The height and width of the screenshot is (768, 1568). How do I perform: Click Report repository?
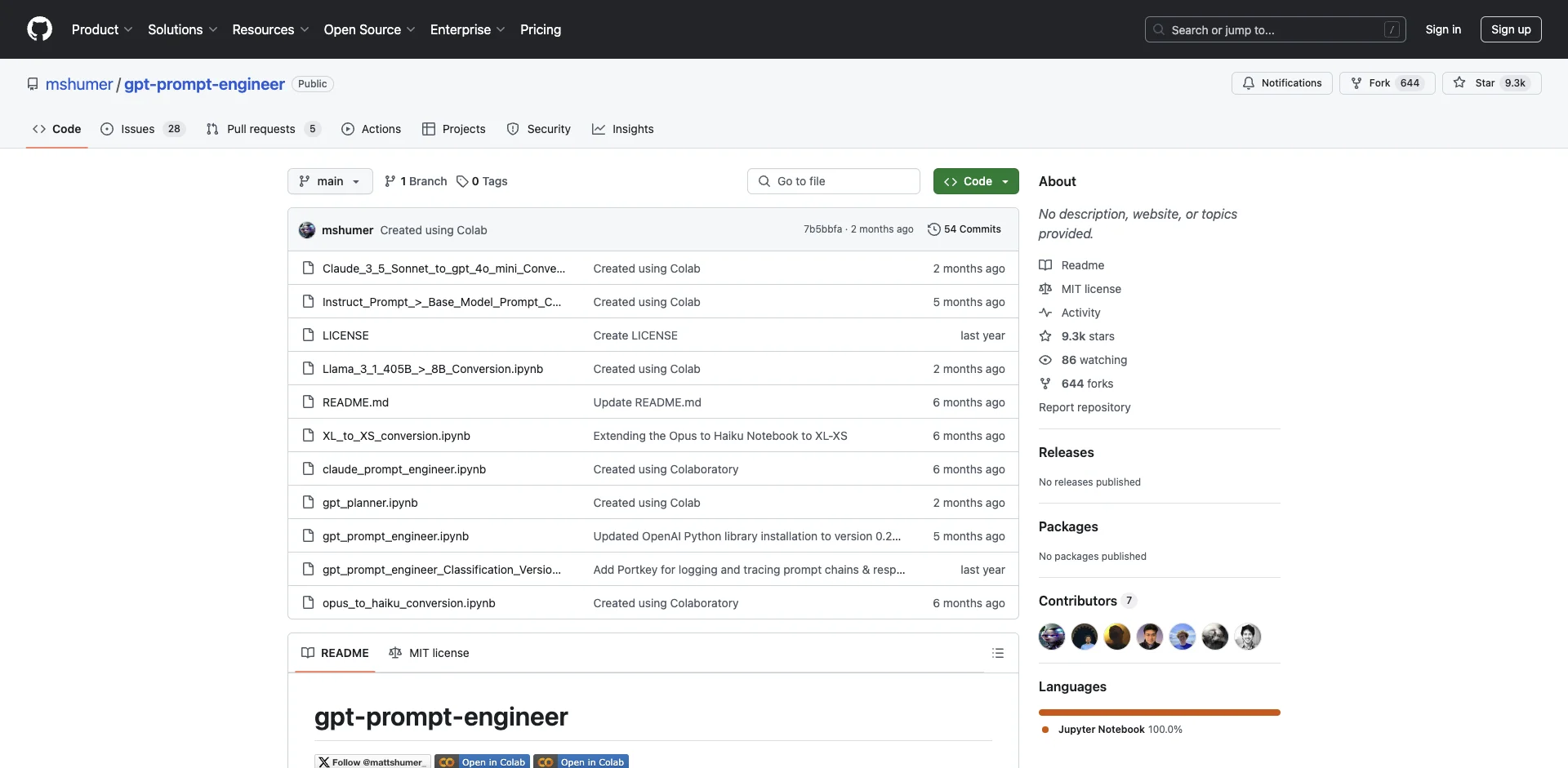click(x=1085, y=407)
